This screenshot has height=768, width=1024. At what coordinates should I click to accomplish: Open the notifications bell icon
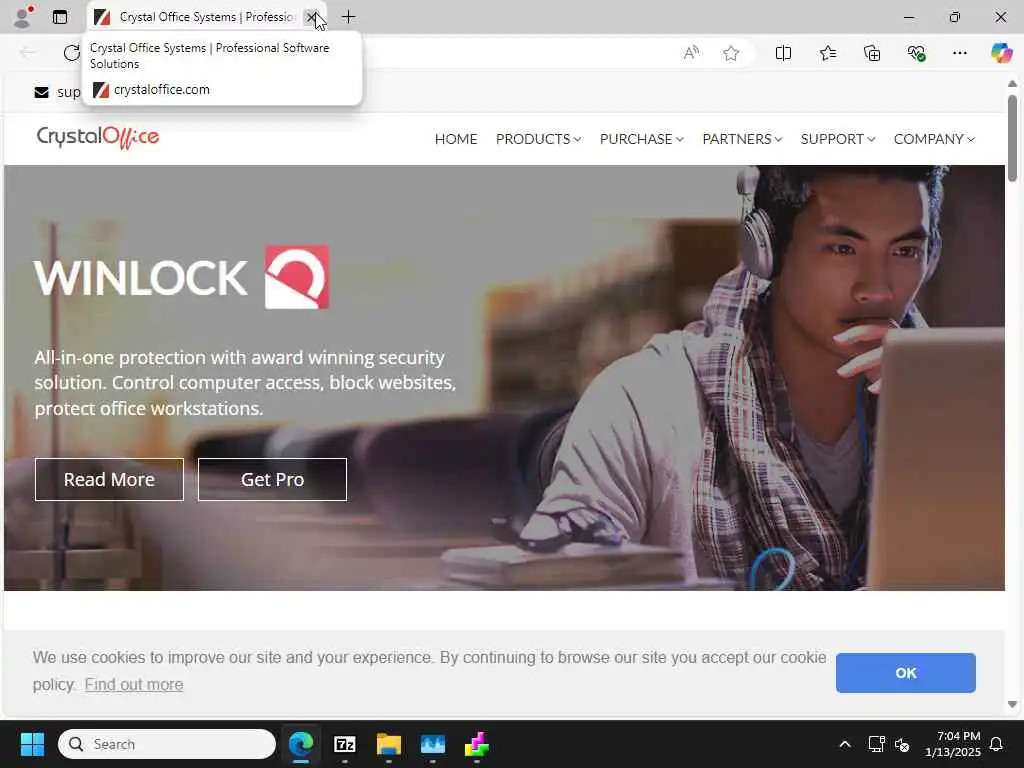pyautogui.click(x=996, y=744)
